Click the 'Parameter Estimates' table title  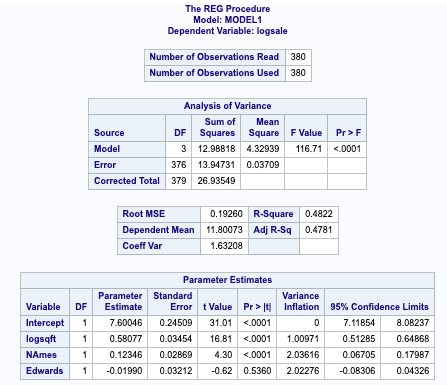227,280
